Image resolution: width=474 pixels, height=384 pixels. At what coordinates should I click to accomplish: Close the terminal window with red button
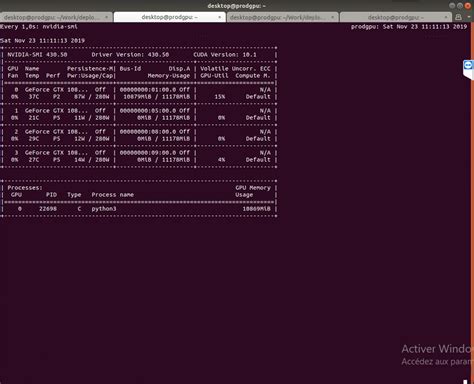coord(468,6)
